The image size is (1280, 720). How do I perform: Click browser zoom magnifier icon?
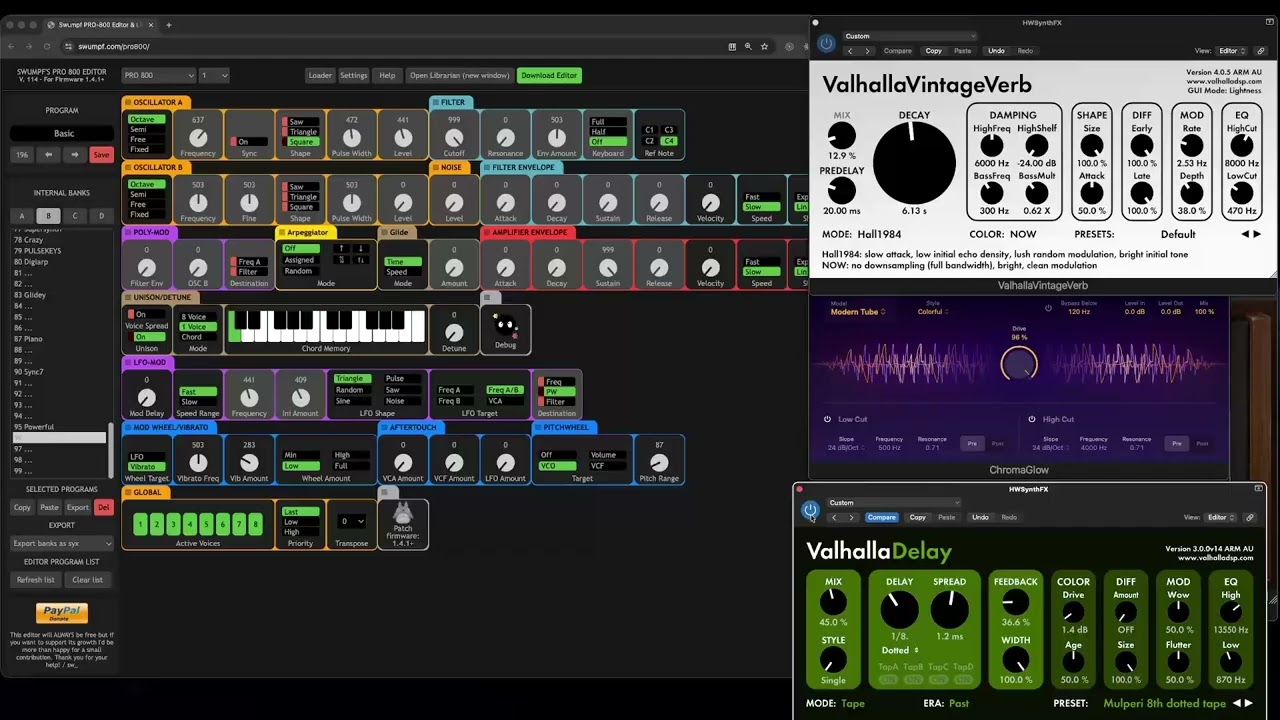pos(748,46)
